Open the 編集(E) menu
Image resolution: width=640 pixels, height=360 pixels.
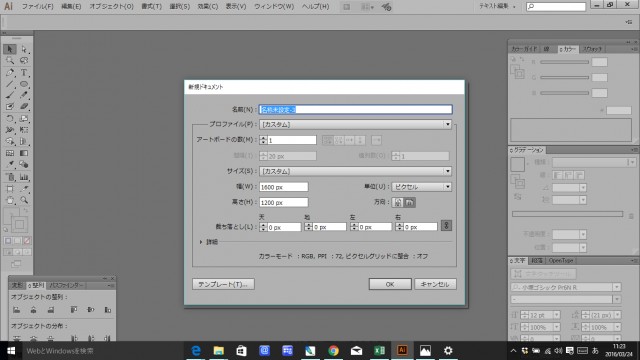(x=71, y=7)
